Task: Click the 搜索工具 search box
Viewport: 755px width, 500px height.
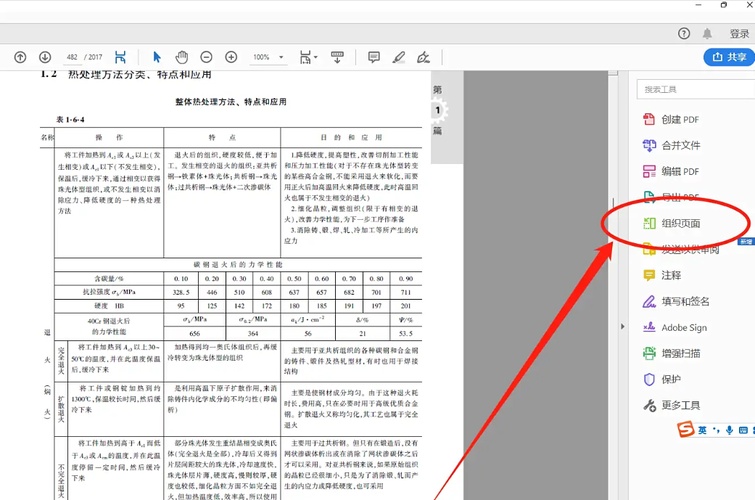Action: tap(692, 89)
